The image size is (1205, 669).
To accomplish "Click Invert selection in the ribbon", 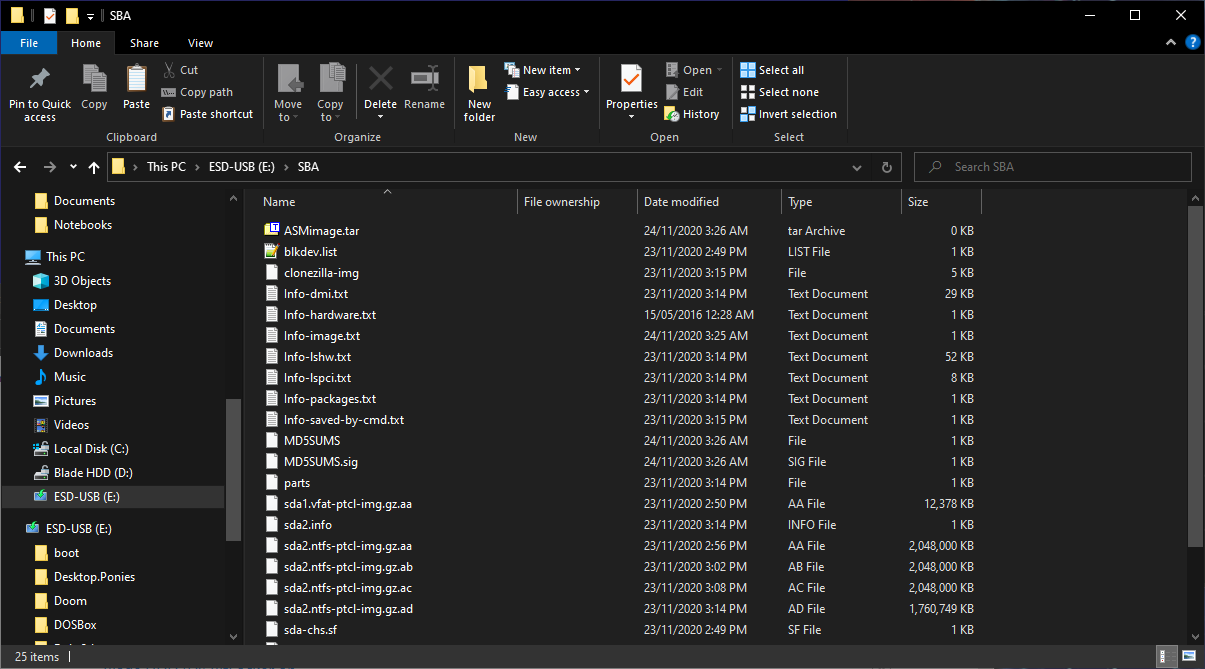I will [x=788, y=114].
